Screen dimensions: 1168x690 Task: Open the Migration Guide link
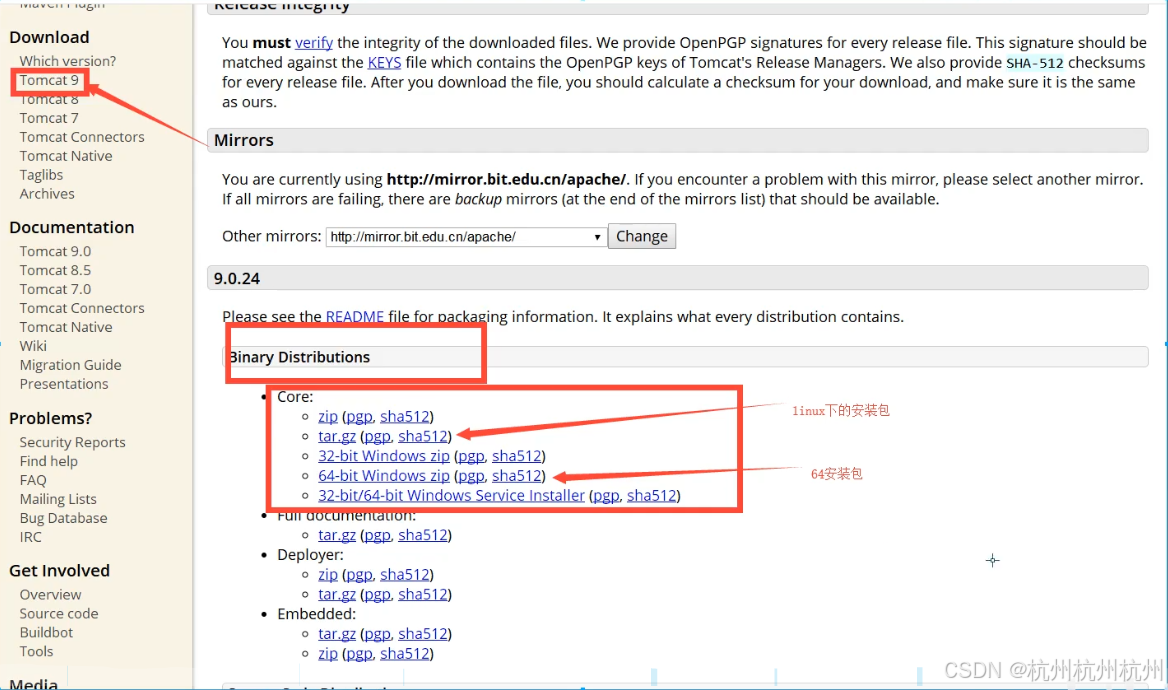pos(71,365)
